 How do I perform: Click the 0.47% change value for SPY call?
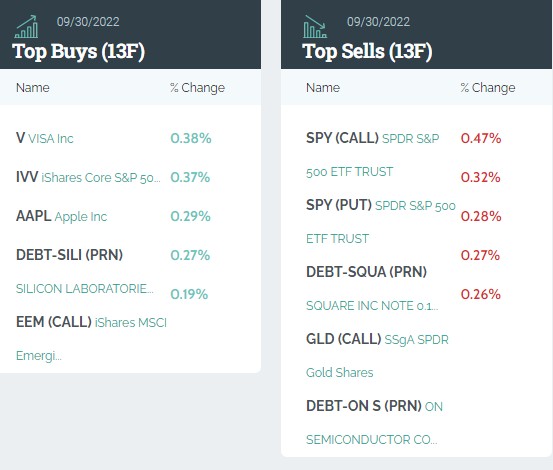pyautogui.click(x=481, y=138)
